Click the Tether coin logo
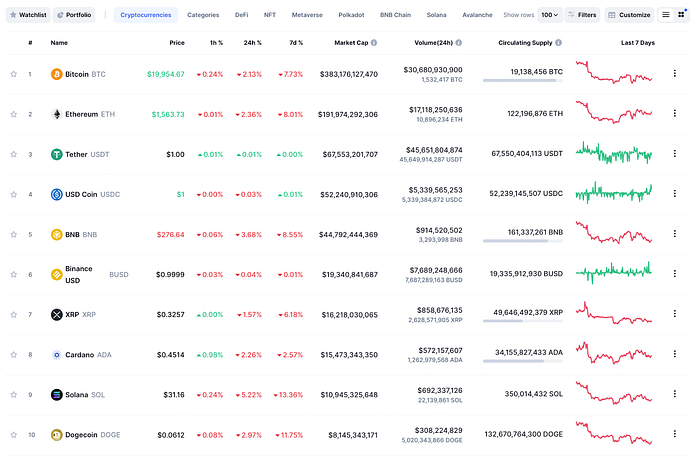The height and width of the screenshot is (458, 700). point(56,154)
